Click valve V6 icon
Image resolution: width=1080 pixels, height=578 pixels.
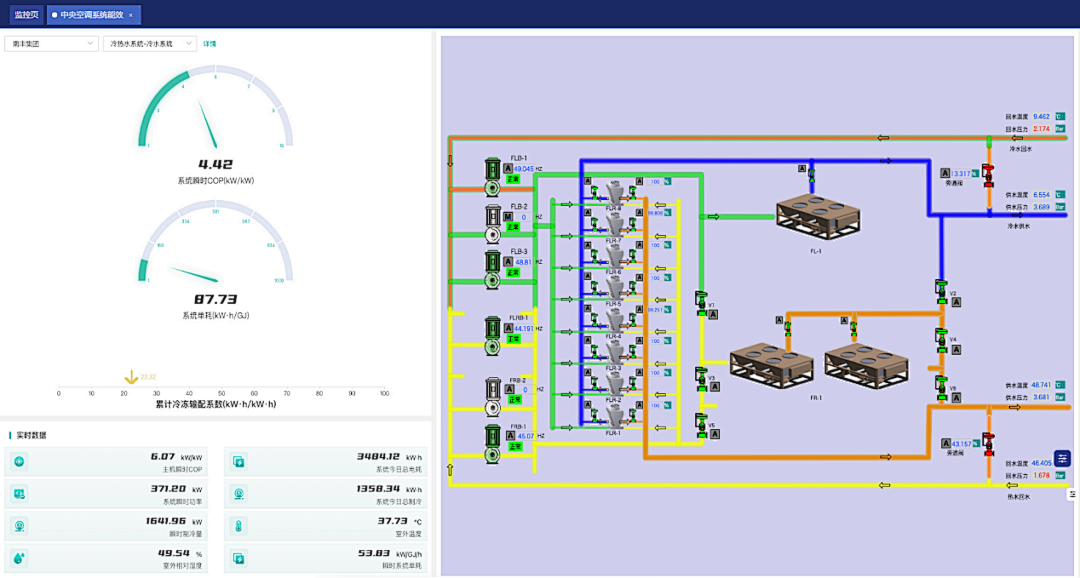pyautogui.click(x=942, y=388)
